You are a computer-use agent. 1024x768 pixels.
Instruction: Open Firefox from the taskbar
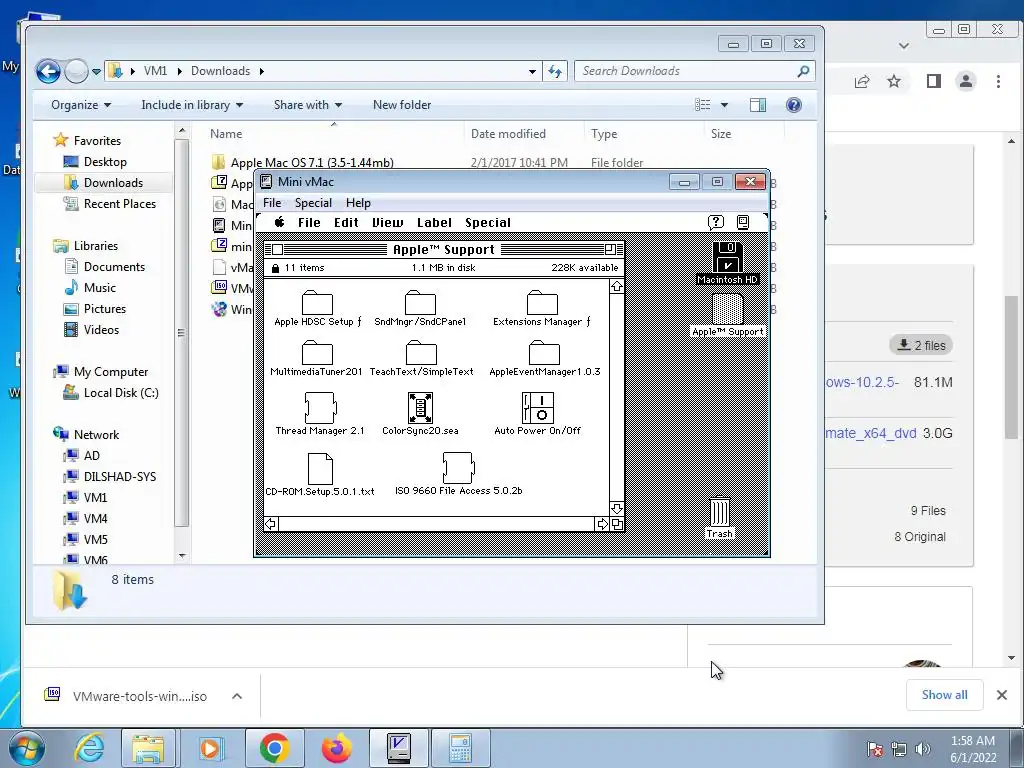(x=336, y=748)
